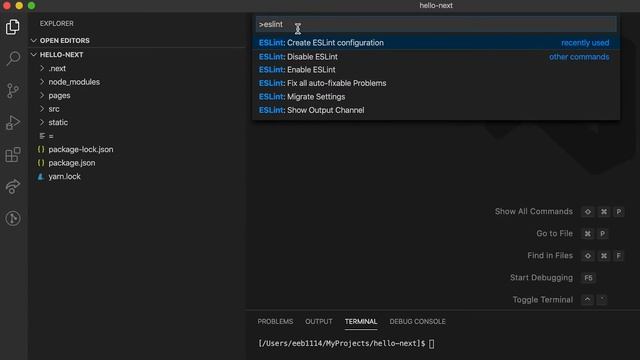Image resolution: width=640 pixels, height=360 pixels.
Task: Switch to the OUTPUT panel tab
Action: coord(319,322)
